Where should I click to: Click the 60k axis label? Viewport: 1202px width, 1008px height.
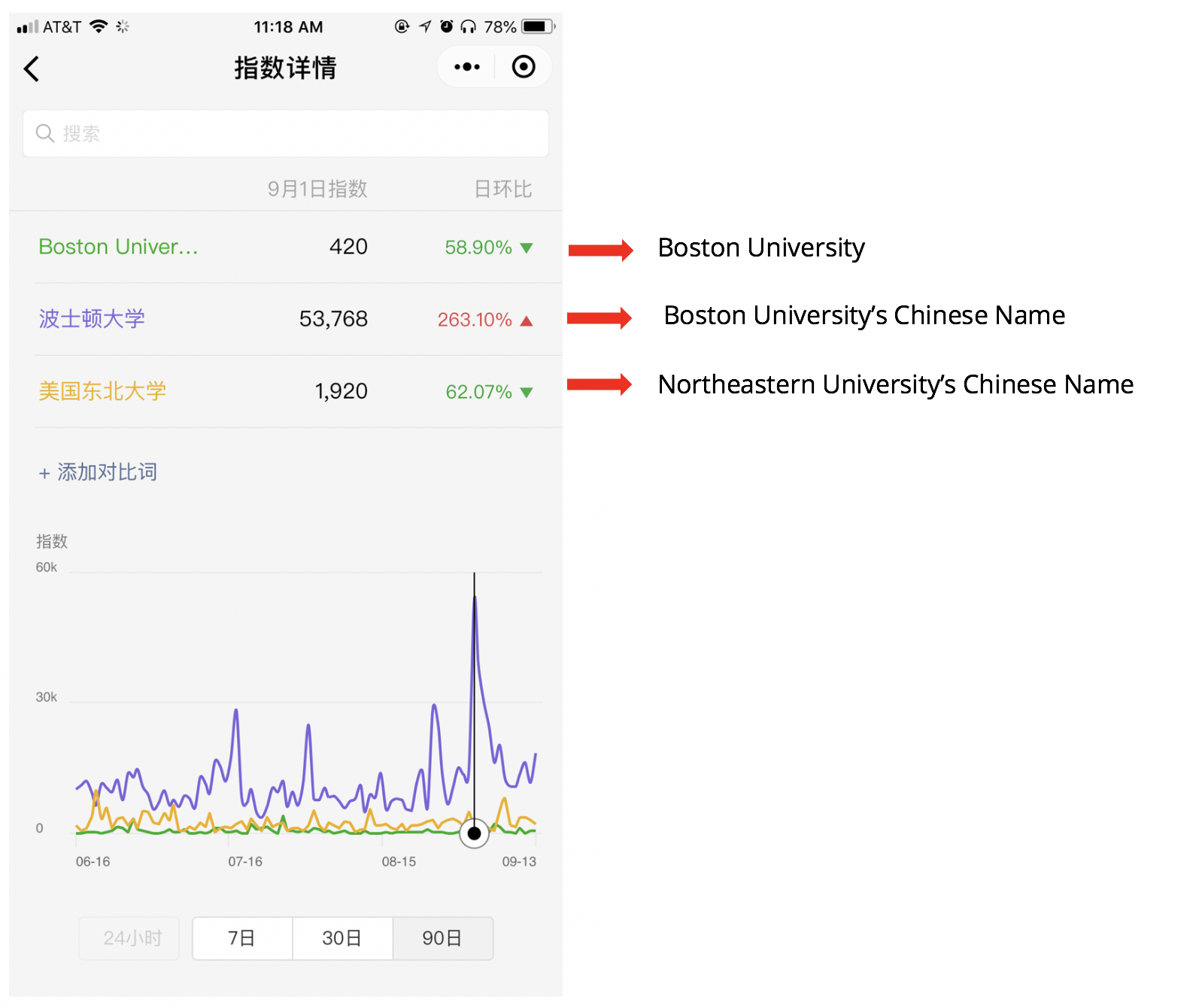coord(47,567)
